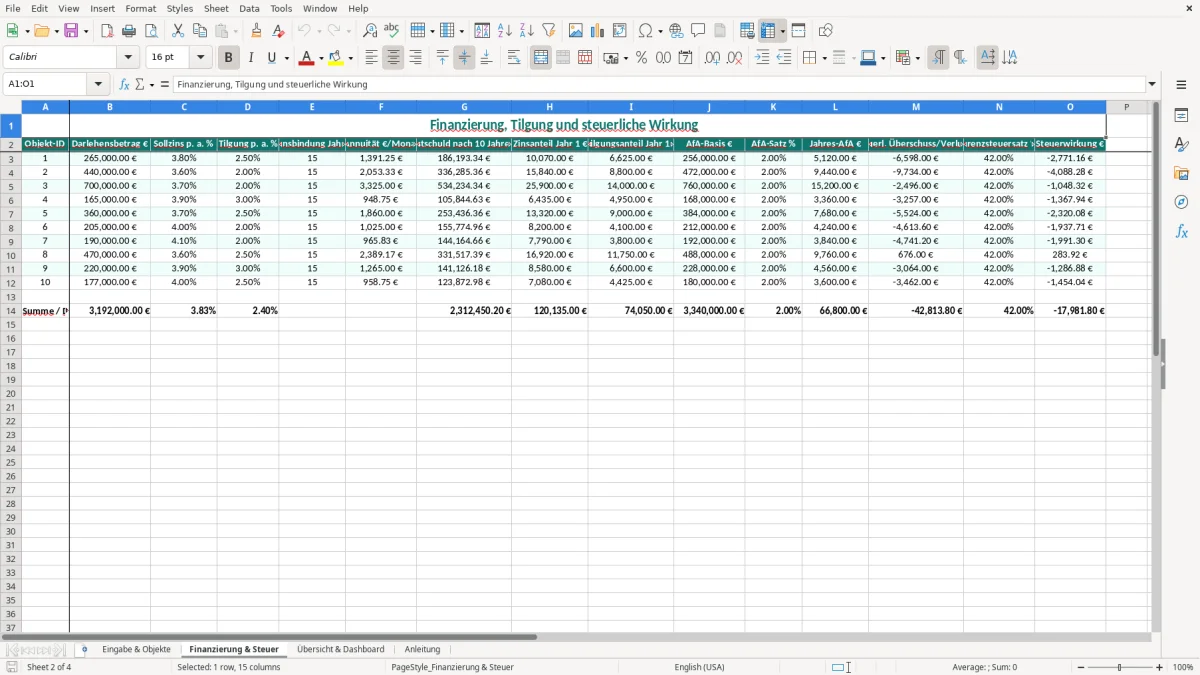This screenshot has width=1200, height=675.
Task: Apply yellow background color
Action: (x=336, y=58)
